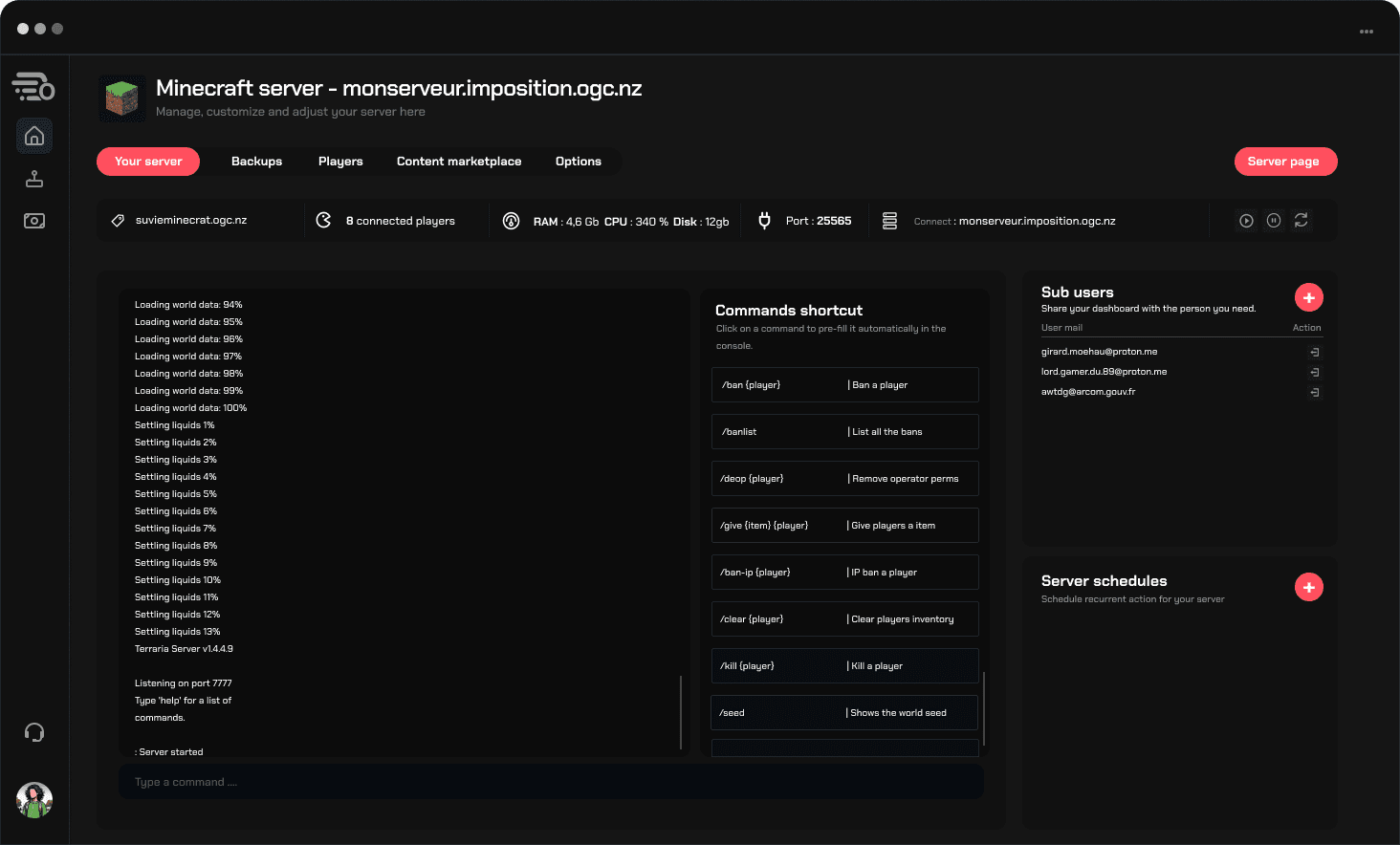Open the billing banknote icon in sidebar
The image size is (1400, 845).
(x=34, y=221)
